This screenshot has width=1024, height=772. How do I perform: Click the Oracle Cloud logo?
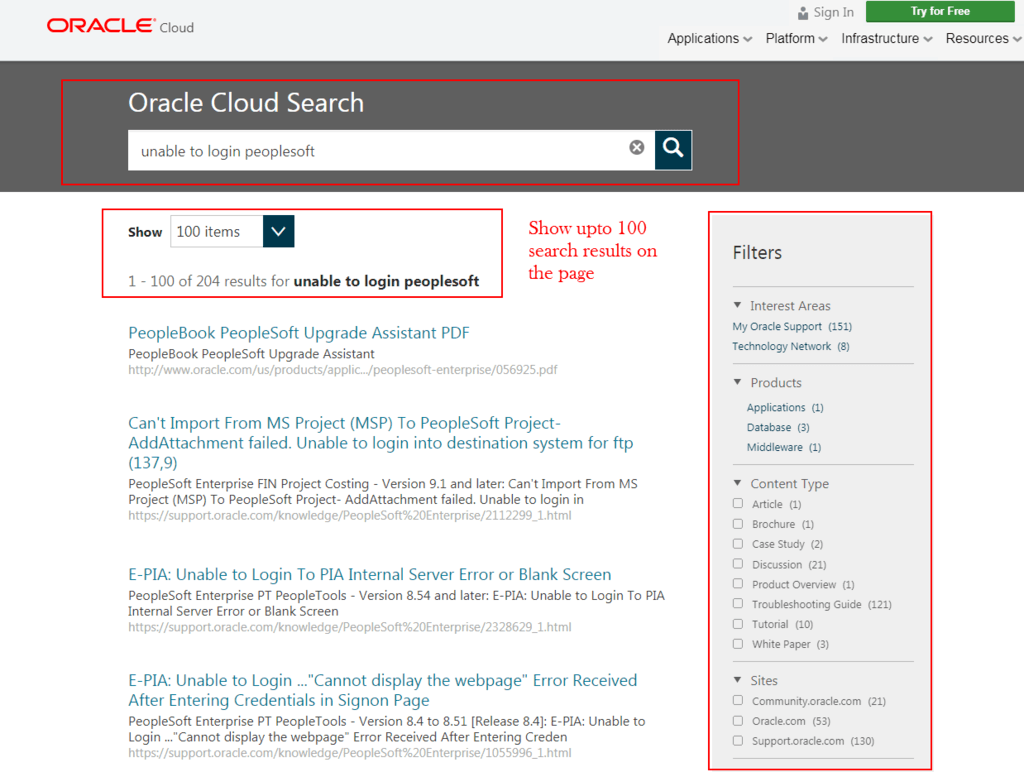coord(119,25)
